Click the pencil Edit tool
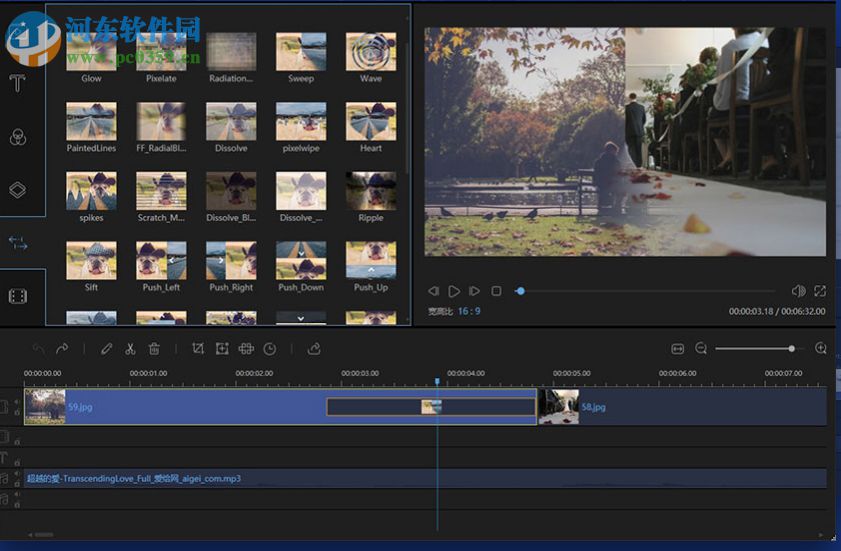The width and height of the screenshot is (841, 551). coord(106,348)
